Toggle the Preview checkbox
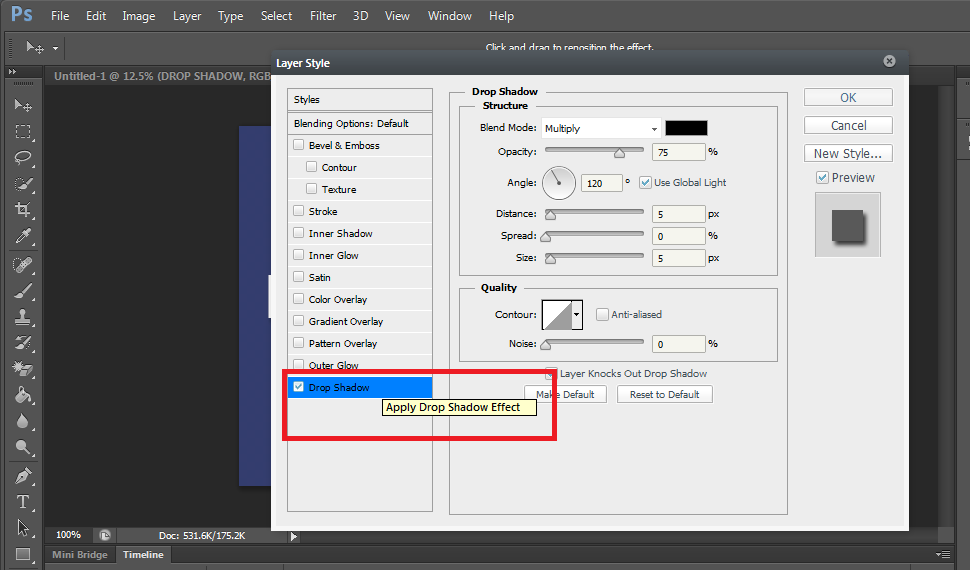The height and width of the screenshot is (570, 970). [822, 178]
